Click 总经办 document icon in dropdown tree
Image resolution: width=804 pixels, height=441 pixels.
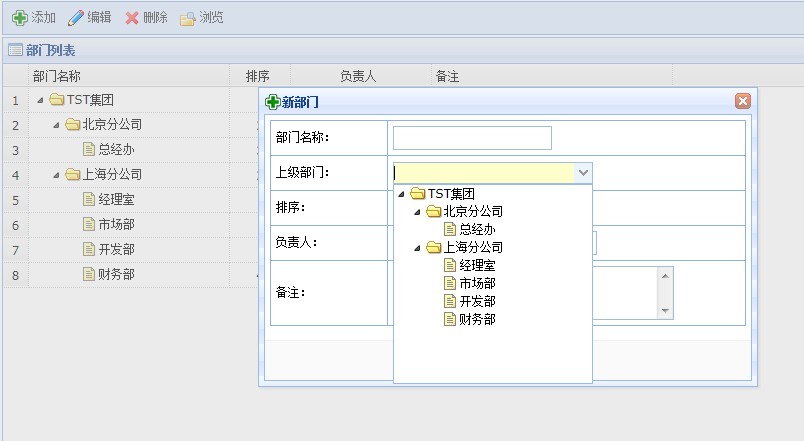coord(450,229)
